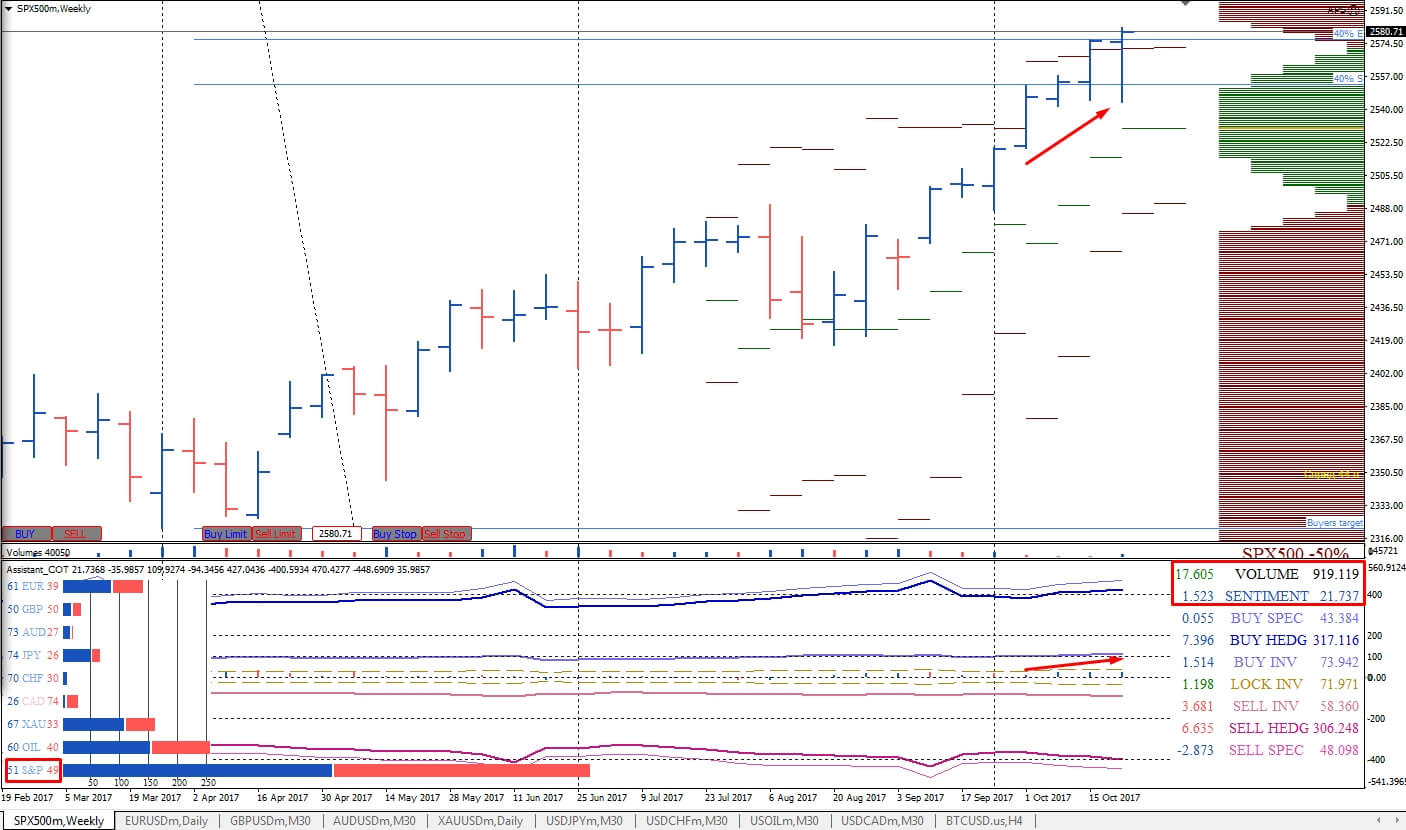Click the SELL SPEC legend label

[x=1266, y=750]
